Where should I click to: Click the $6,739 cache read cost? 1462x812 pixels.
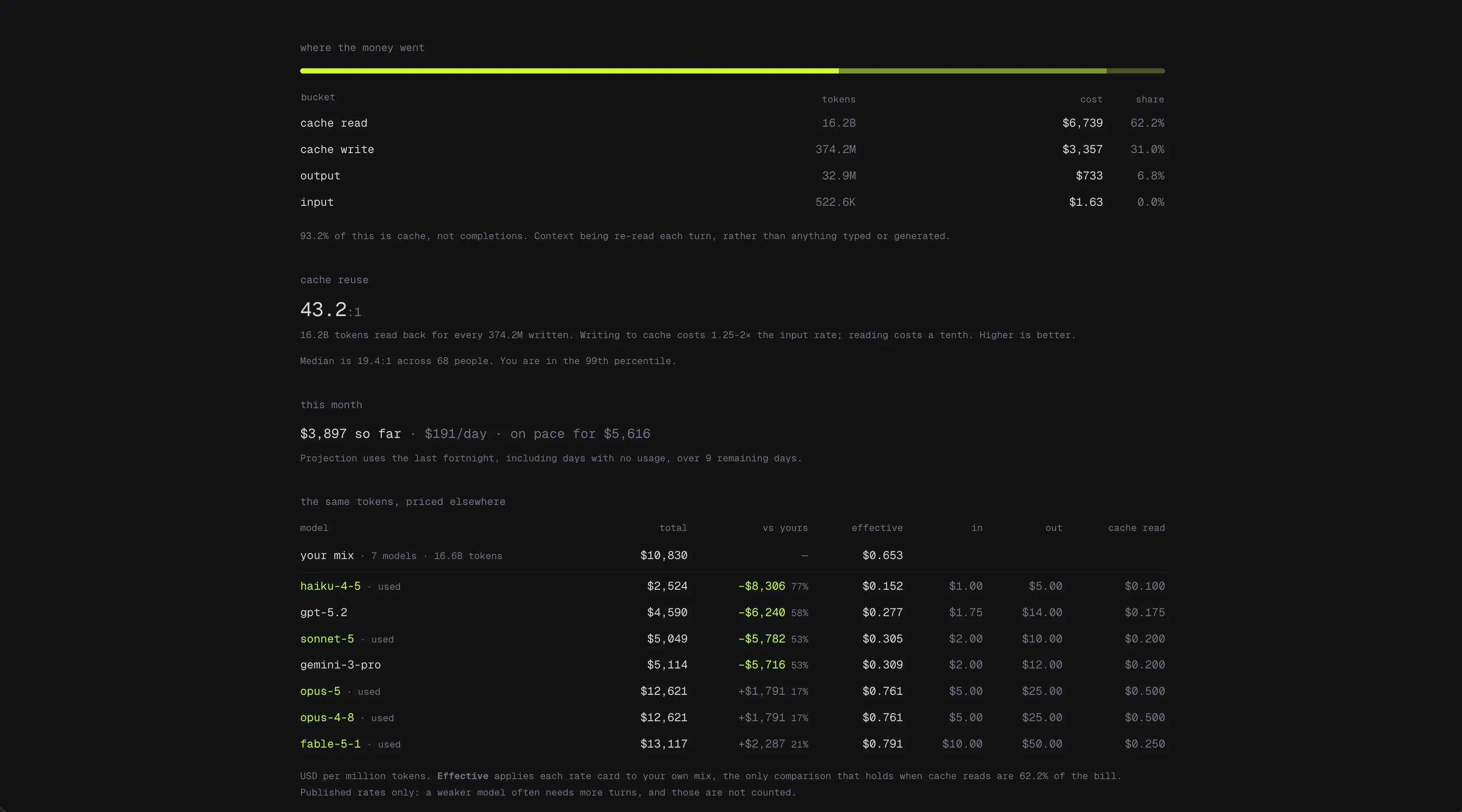(x=1082, y=123)
